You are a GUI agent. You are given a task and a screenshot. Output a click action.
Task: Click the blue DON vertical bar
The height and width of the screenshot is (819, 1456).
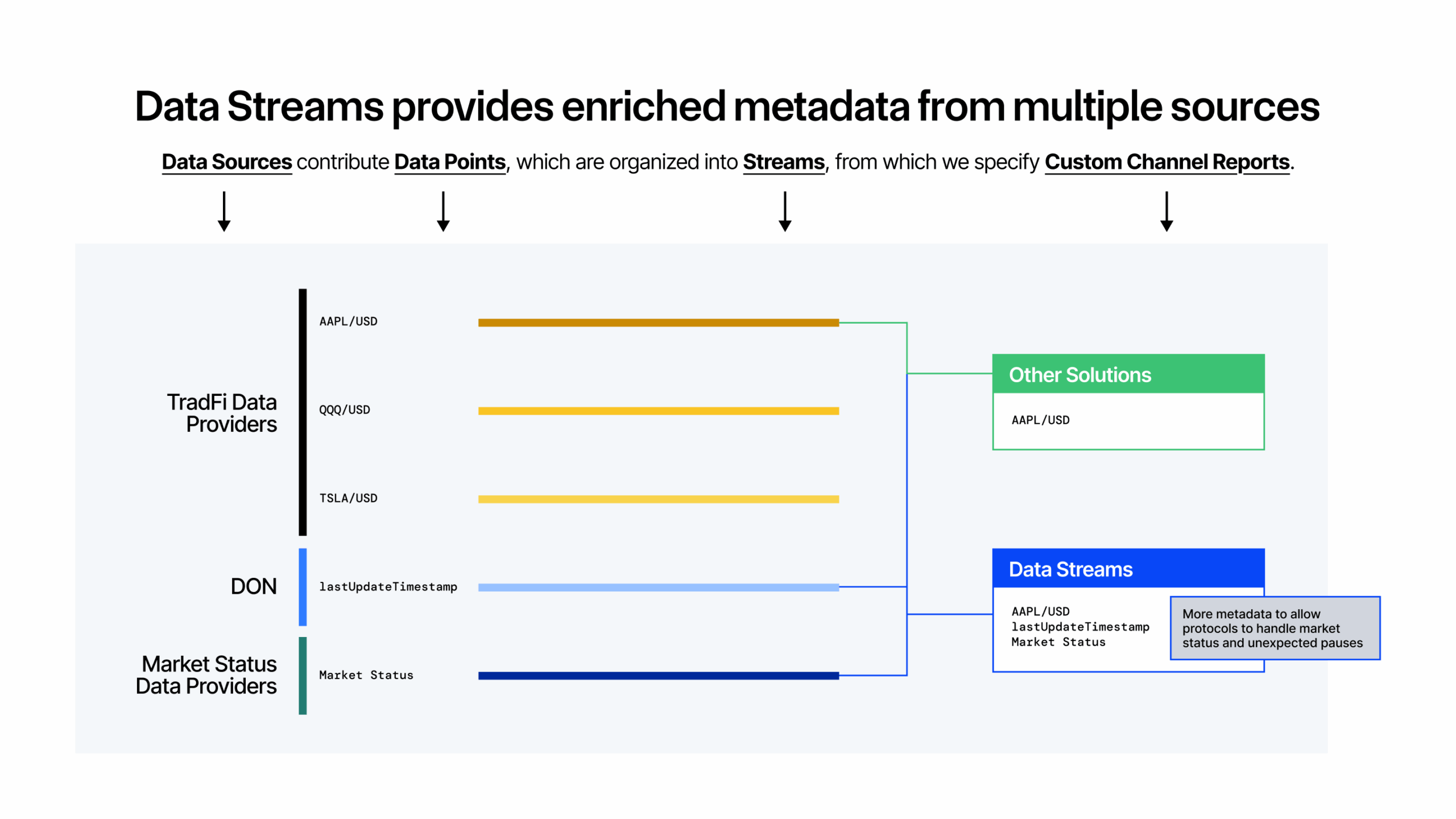(303, 586)
